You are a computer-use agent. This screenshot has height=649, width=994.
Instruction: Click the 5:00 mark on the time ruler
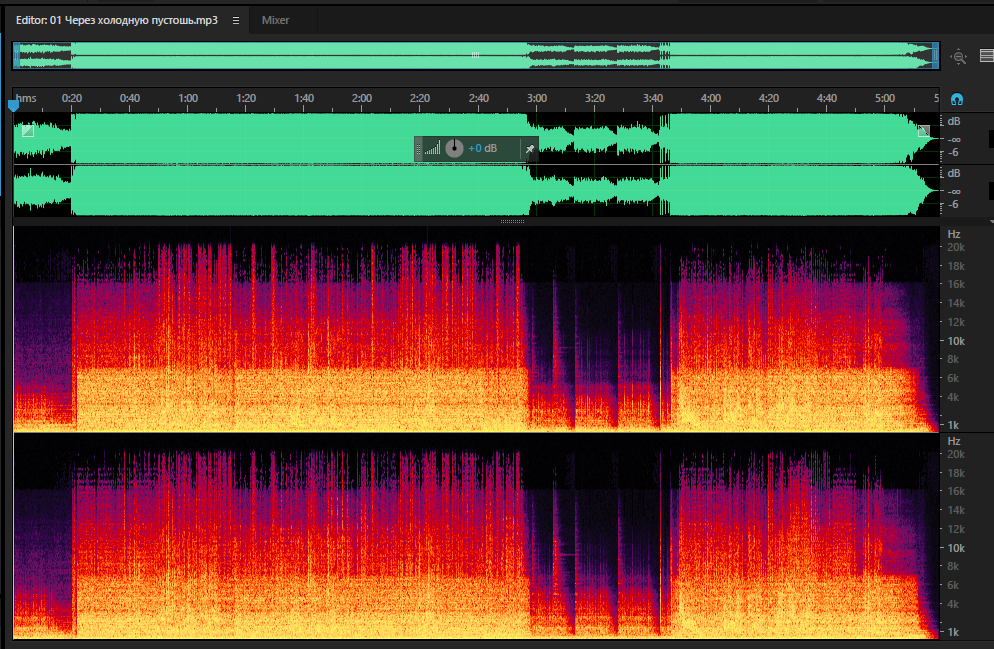(885, 98)
